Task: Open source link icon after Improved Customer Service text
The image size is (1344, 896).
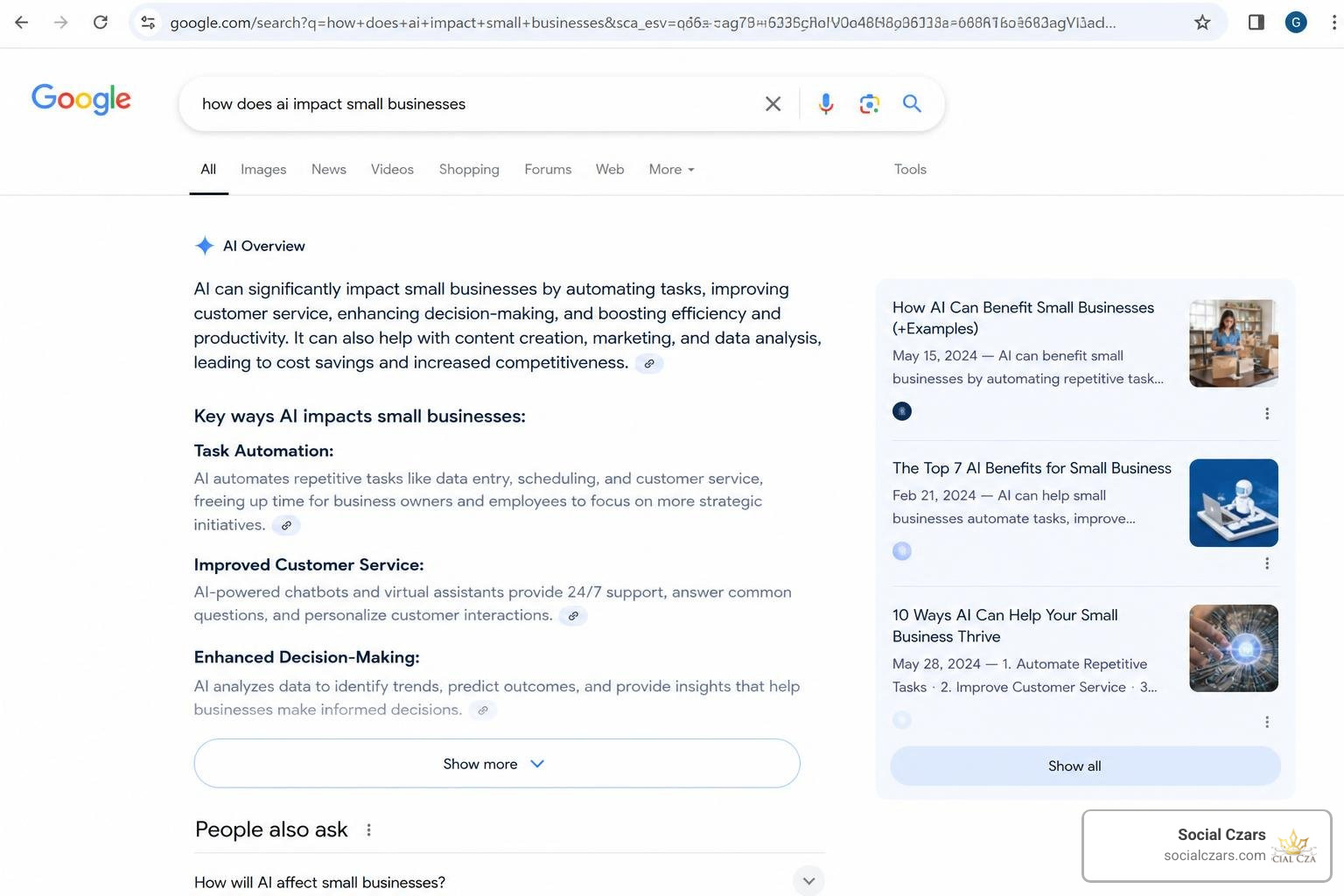Action: [573, 616]
